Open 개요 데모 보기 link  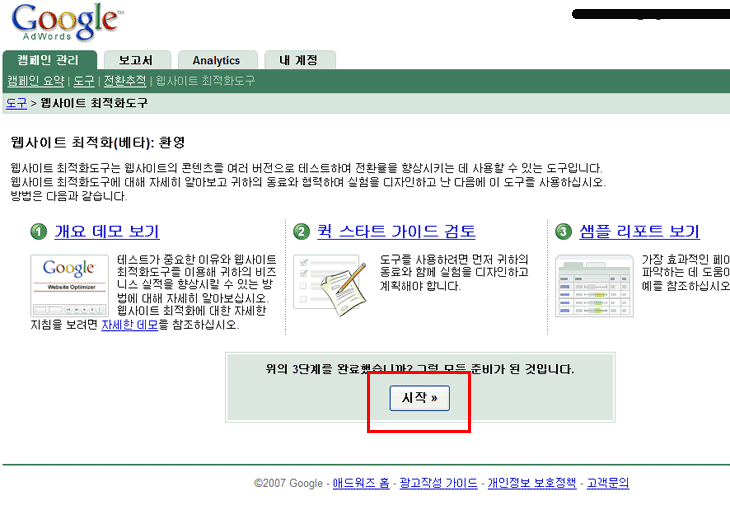[x=107, y=231]
